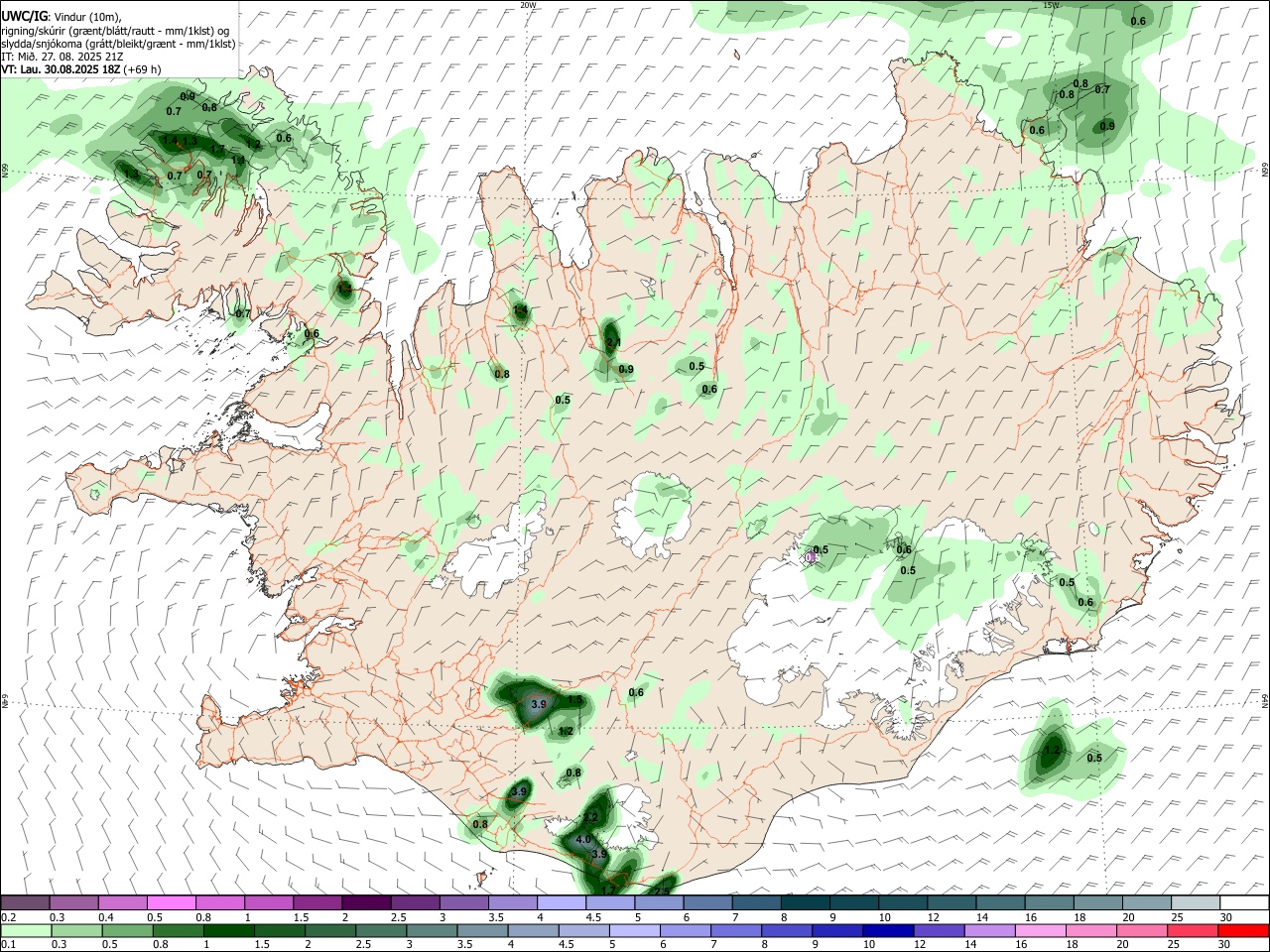Choose the rain swatch between 25 and 30
Viewport: 1270px width, 952px height.
[x=1192, y=930]
